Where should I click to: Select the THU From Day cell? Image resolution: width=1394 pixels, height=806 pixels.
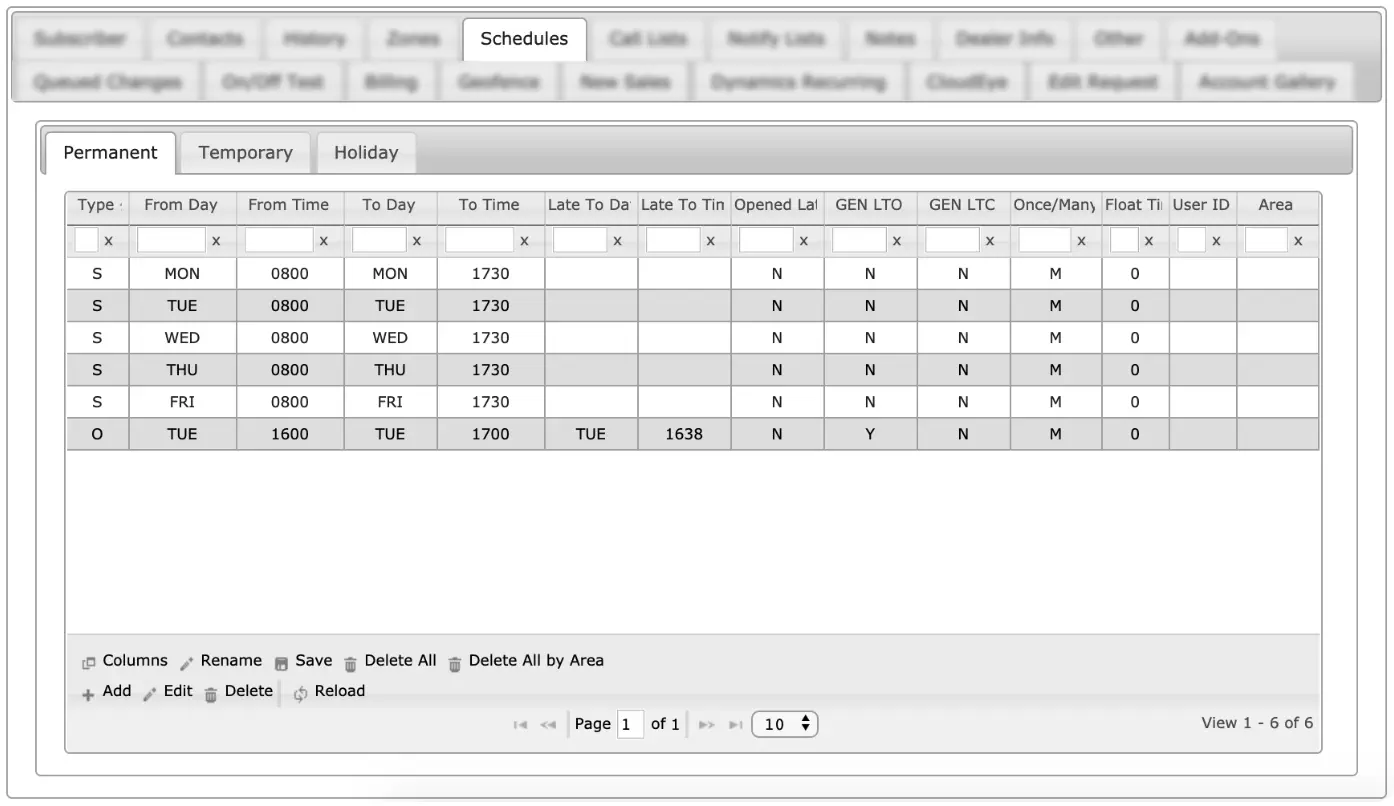click(182, 370)
